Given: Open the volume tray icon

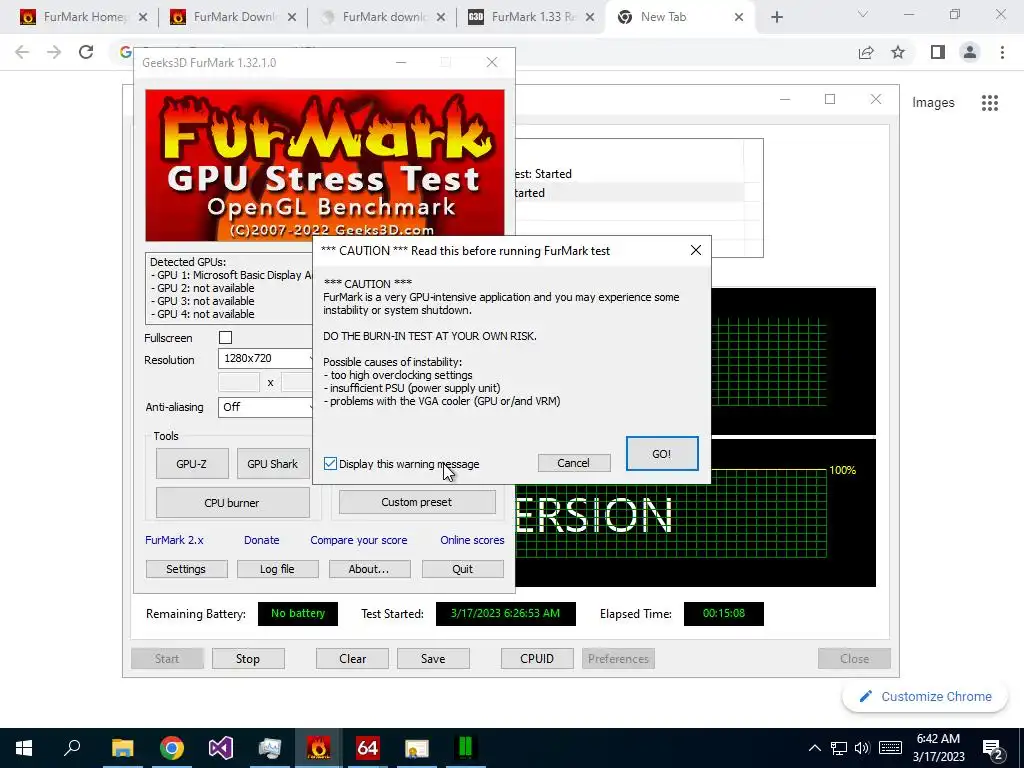Looking at the screenshot, I should click(862, 748).
